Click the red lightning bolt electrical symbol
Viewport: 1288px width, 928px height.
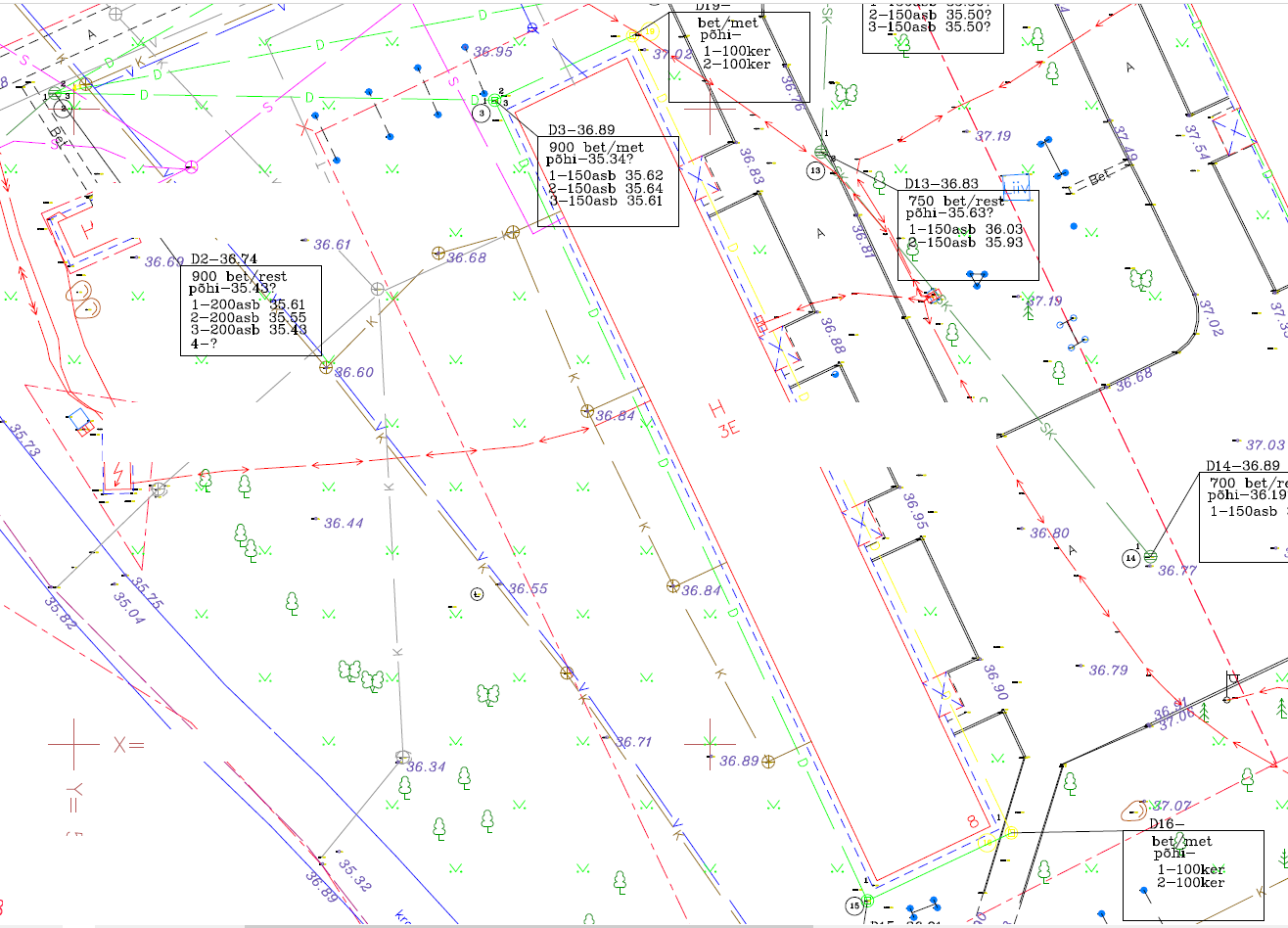click(120, 475)
